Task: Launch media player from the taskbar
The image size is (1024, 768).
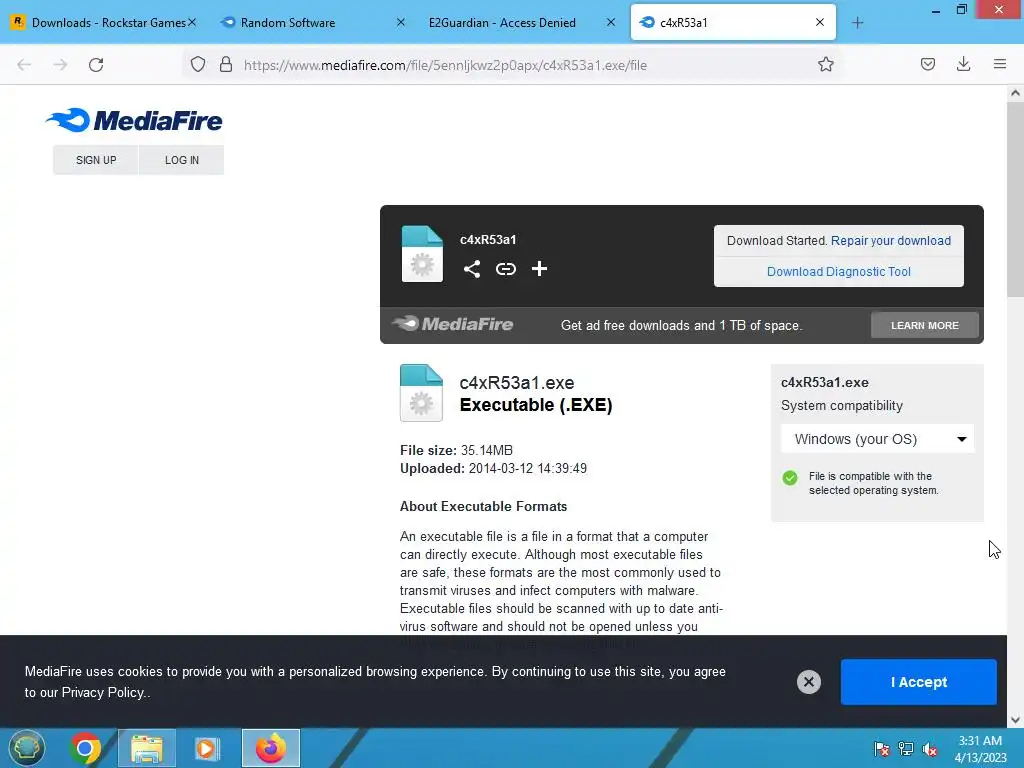Action: click(206, 748)
